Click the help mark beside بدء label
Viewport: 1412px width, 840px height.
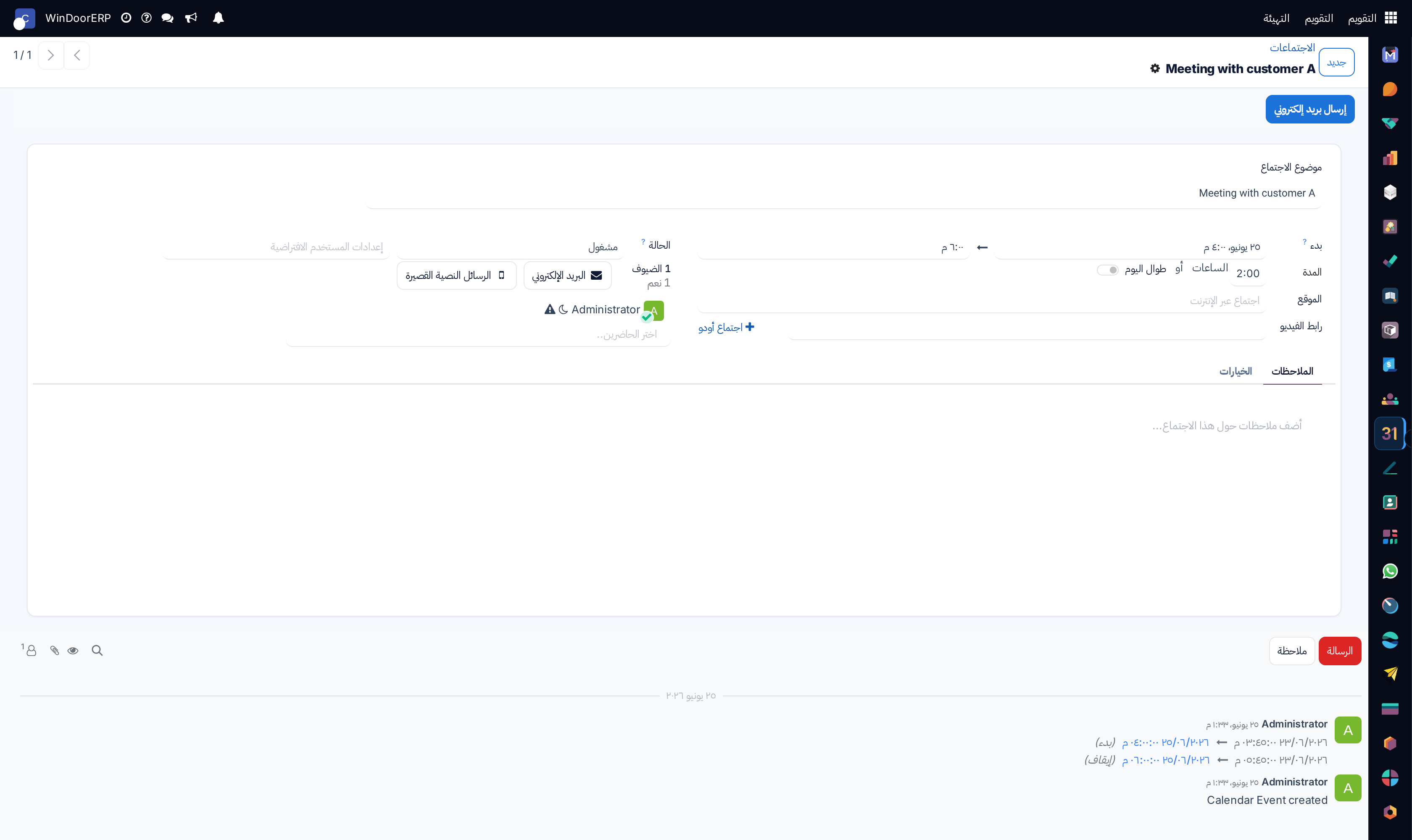click(1304, 241)
